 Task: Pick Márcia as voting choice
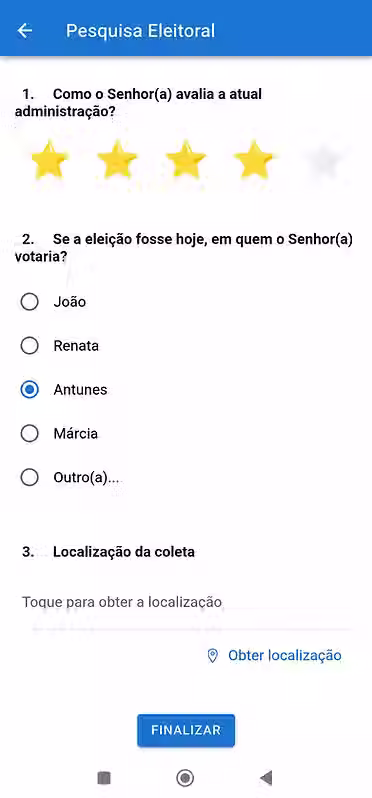(x=30, y=434)
